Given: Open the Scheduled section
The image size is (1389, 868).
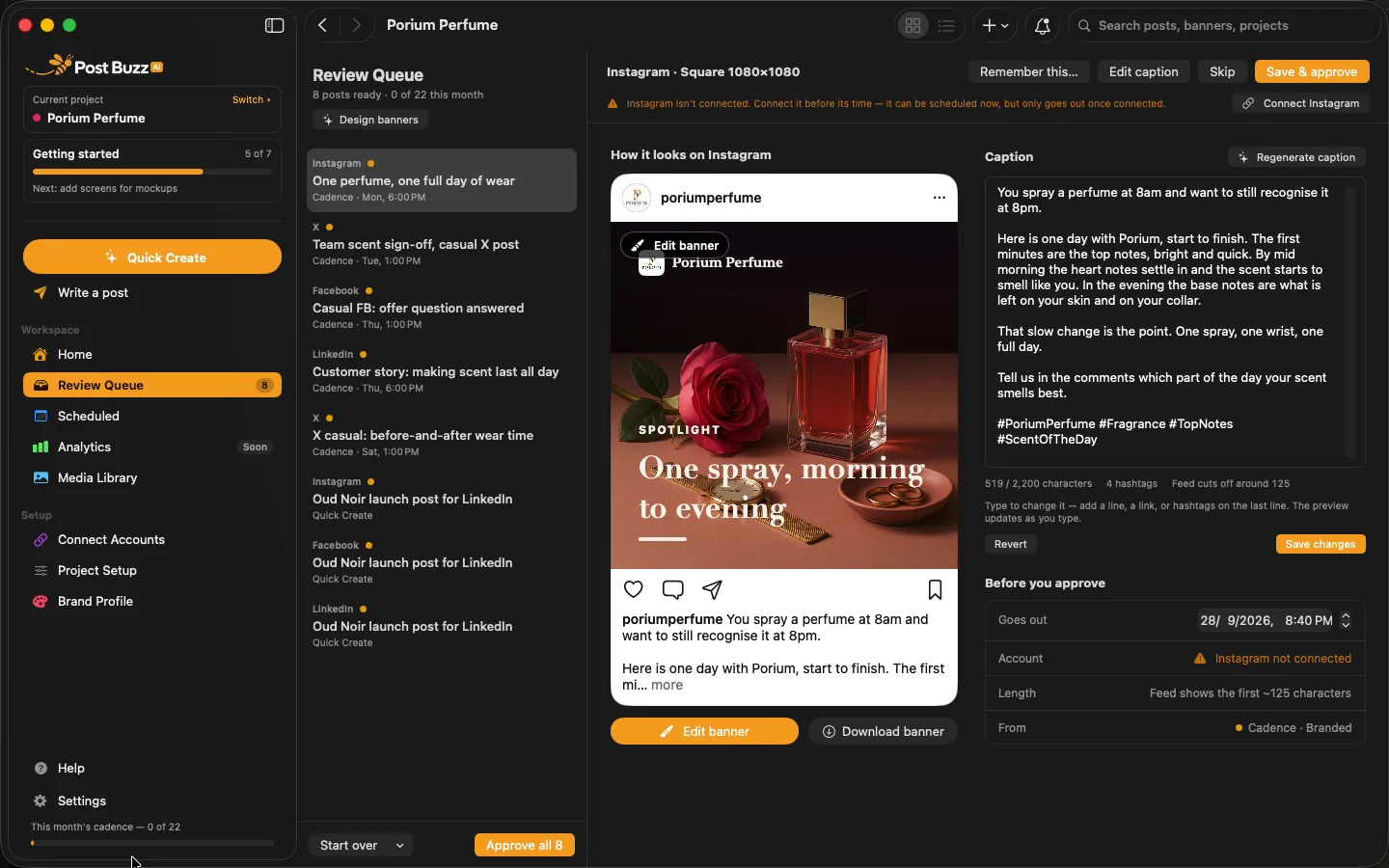Looking at the screenshot, I should click(x=152, y=417).
